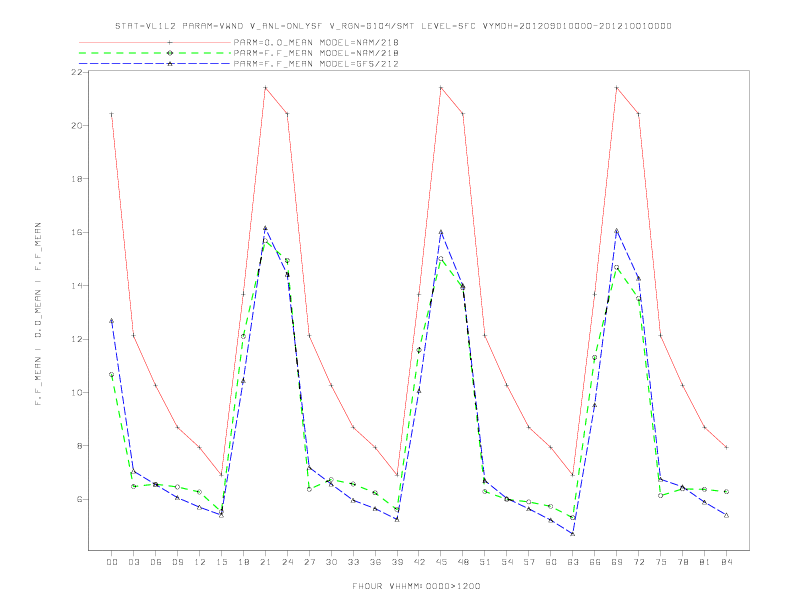Click x-axis forecast hour label 81
This screenshot has height=612, width=792.
tap(705, 562)
